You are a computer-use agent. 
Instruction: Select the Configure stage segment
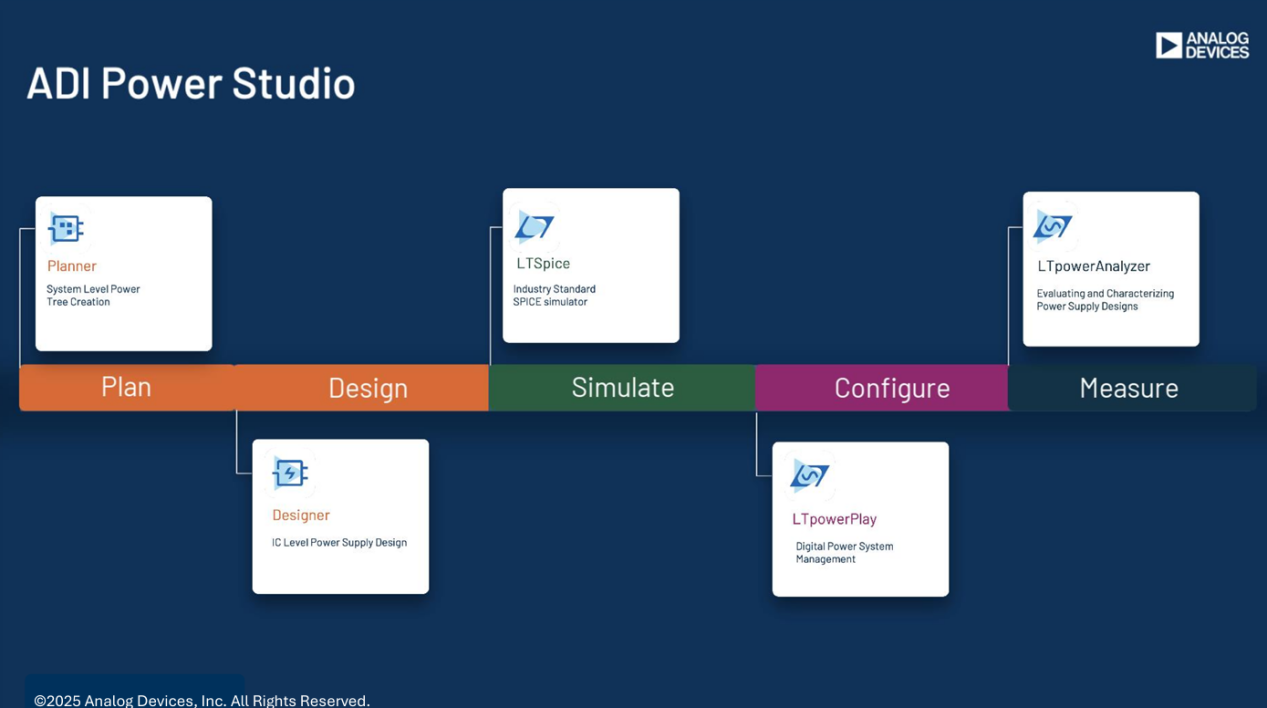point(882,387)
